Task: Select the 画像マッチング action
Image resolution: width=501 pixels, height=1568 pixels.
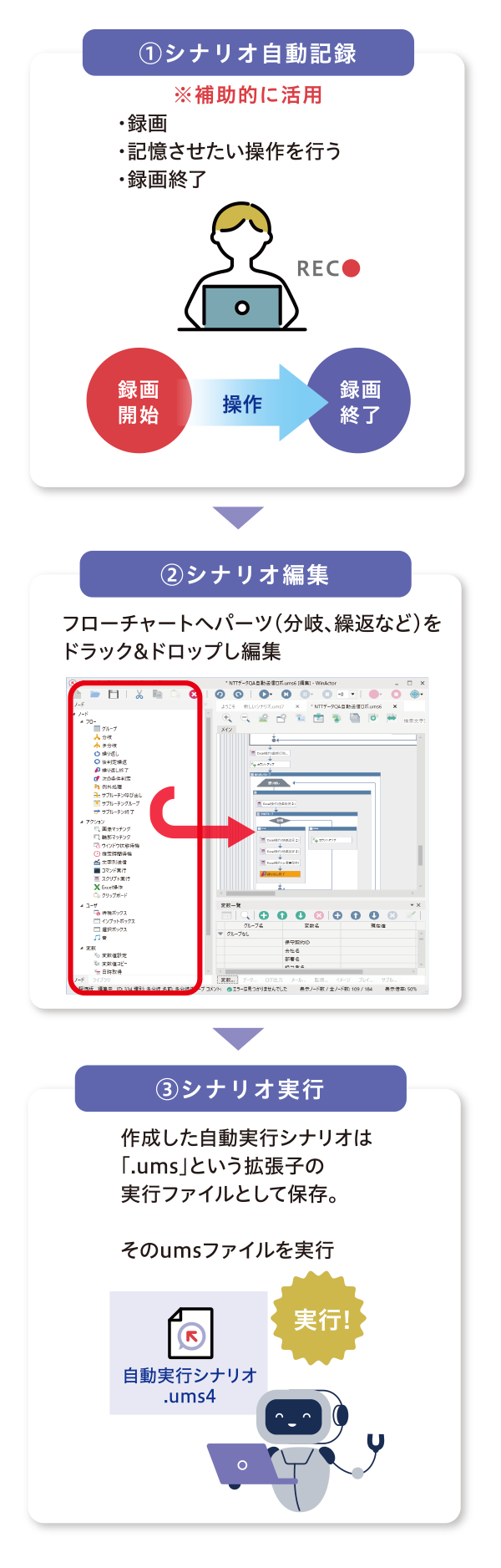Action: (x=113, y=829)
